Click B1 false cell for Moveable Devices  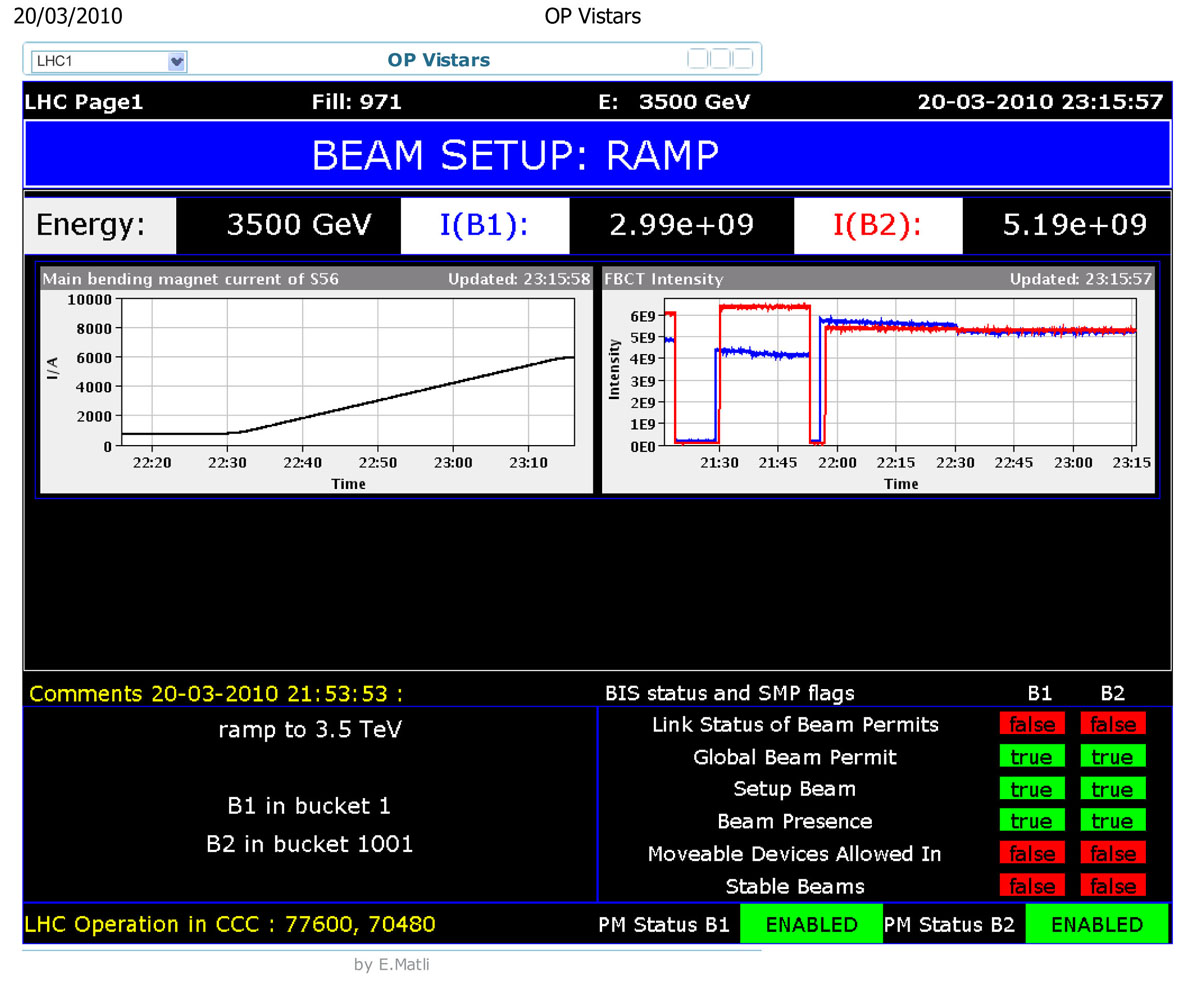coord(1032,853)
